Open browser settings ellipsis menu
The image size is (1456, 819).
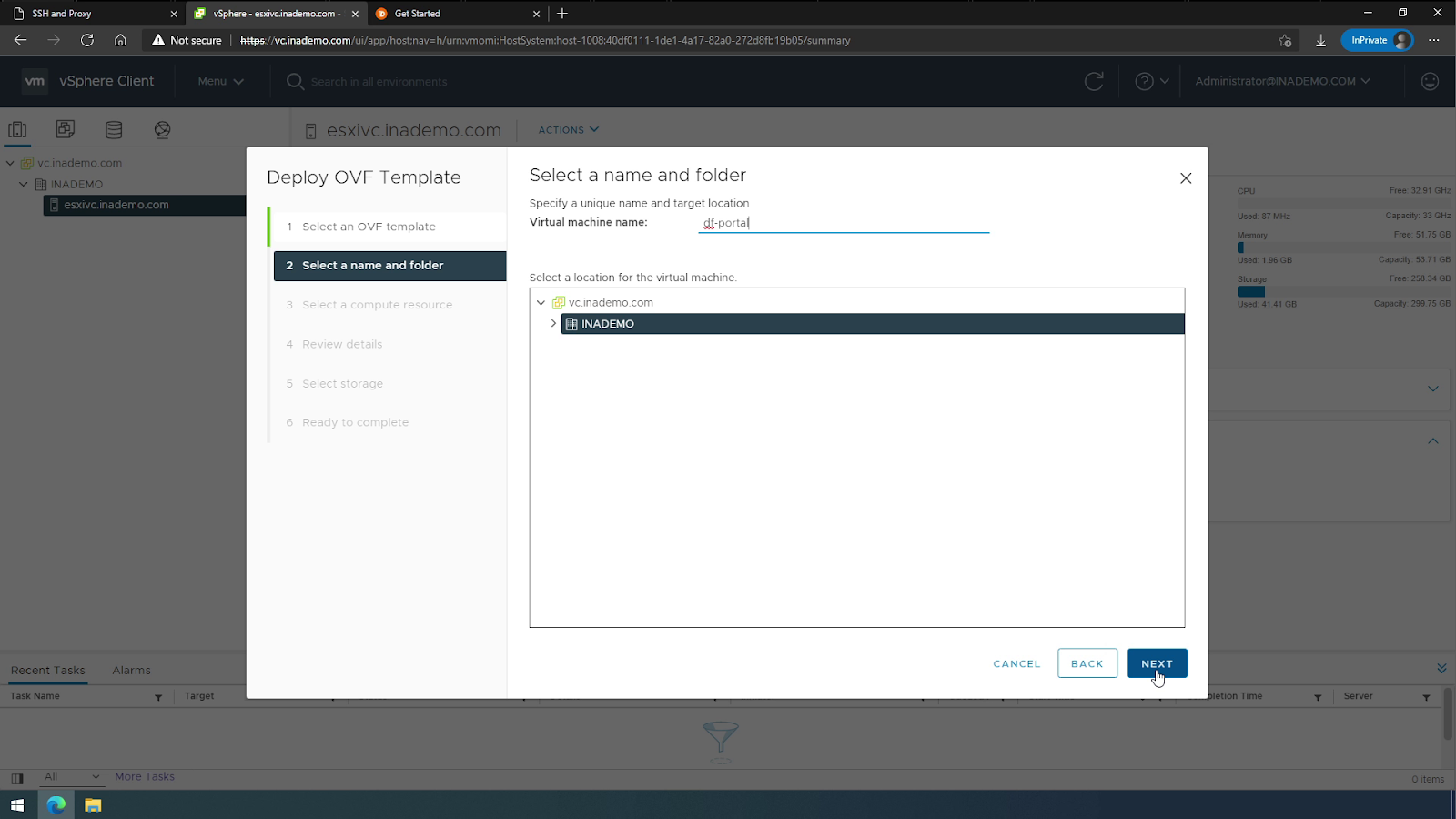(x=1434, y=40)
